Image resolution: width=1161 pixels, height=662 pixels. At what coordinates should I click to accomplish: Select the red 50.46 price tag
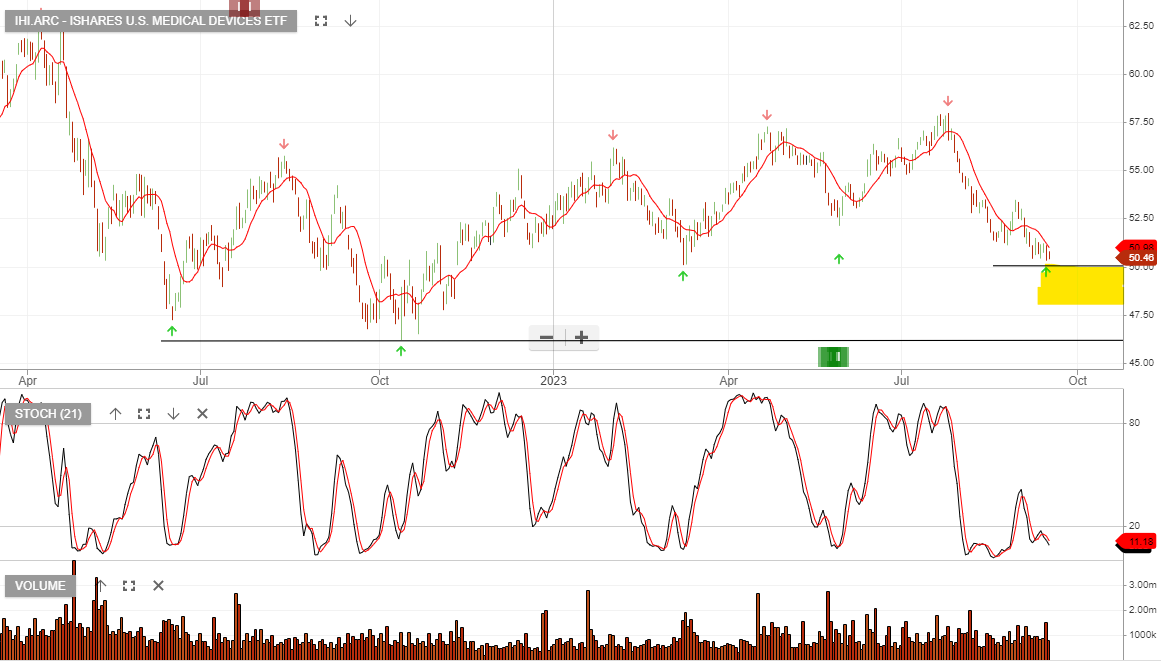(x=1138, y=258)
